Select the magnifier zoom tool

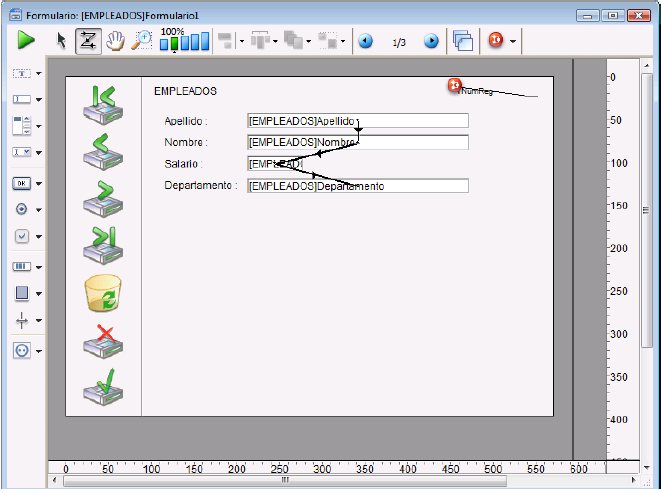pyautogui.click(x=141, y=41)
